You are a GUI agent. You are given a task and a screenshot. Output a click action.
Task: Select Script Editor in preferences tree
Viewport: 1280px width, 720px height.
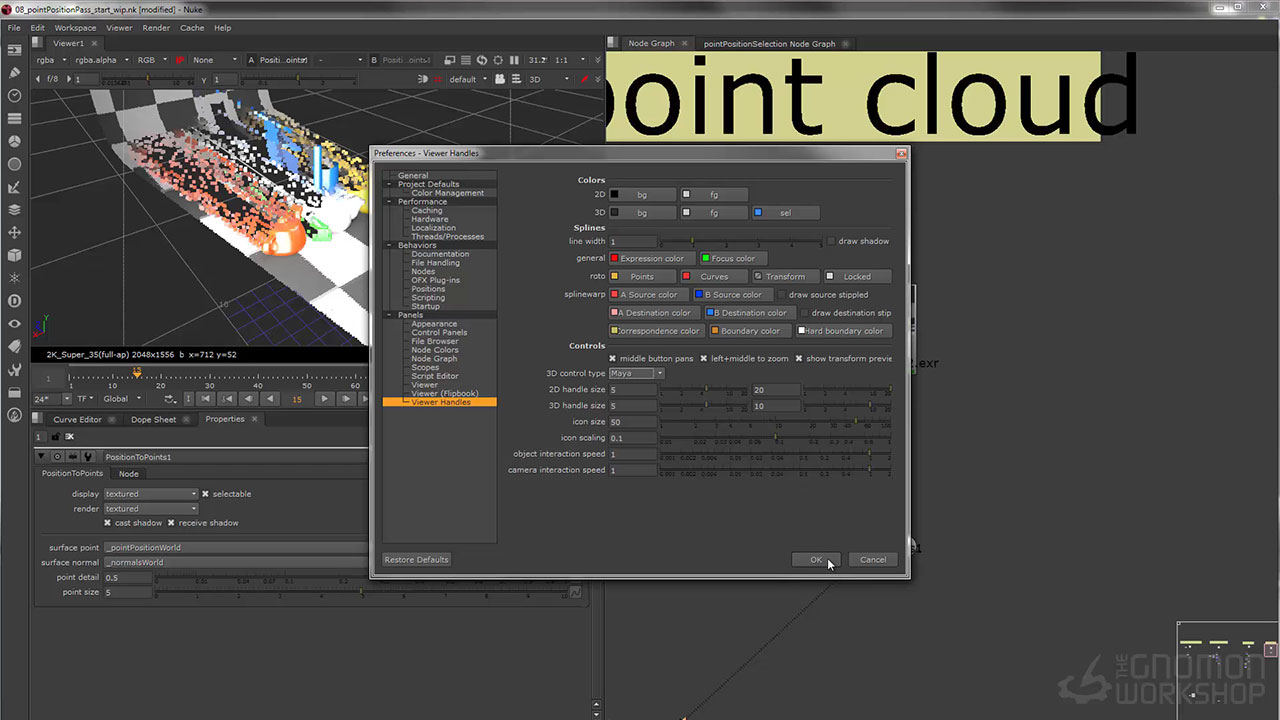[435, 376]
